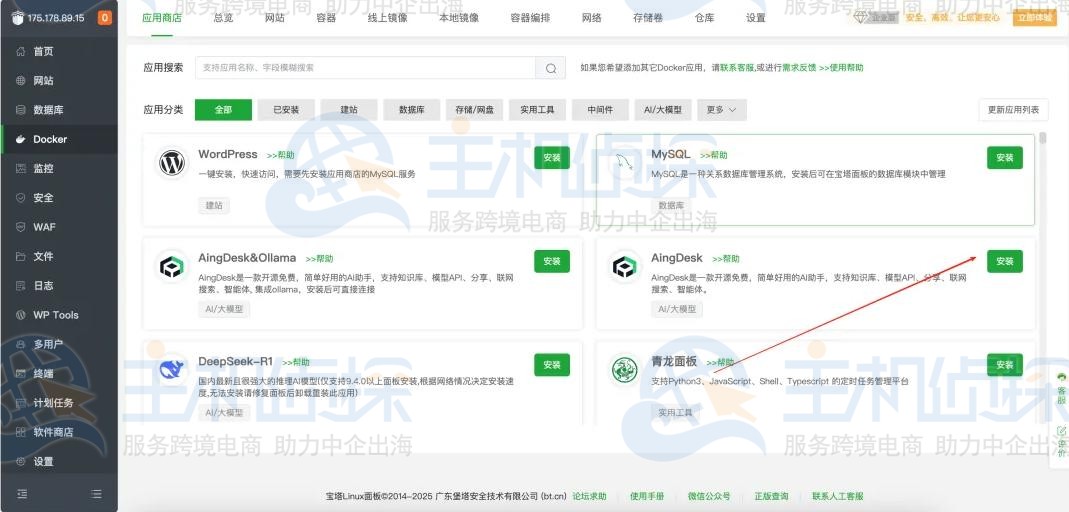This screenshot has width=1069, height=512.
Task: Open the 需求反馈 link
Action: 799,67
